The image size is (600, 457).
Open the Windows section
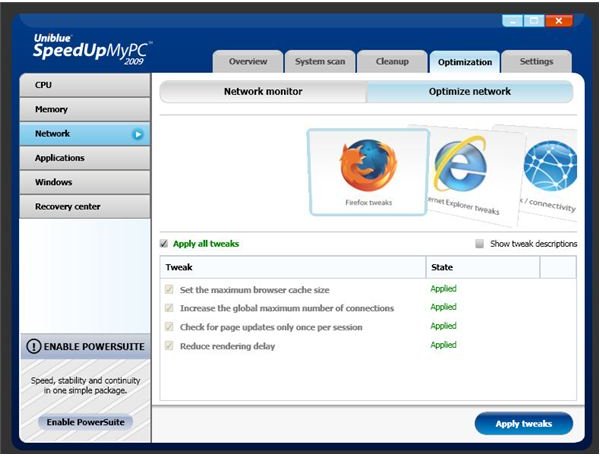click(85, 182)
